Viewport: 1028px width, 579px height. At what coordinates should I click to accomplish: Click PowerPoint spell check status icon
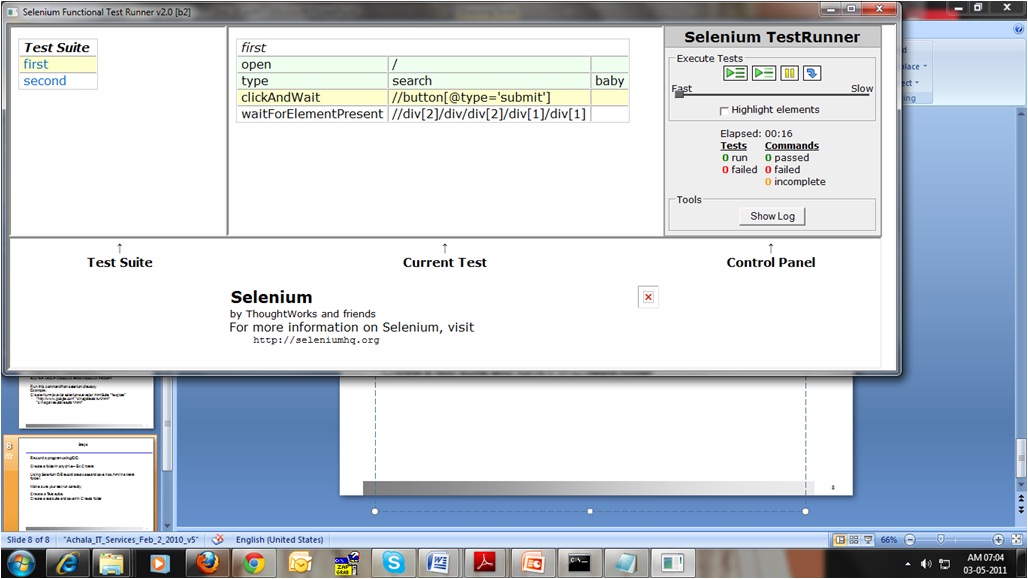[x=218, y=540]
